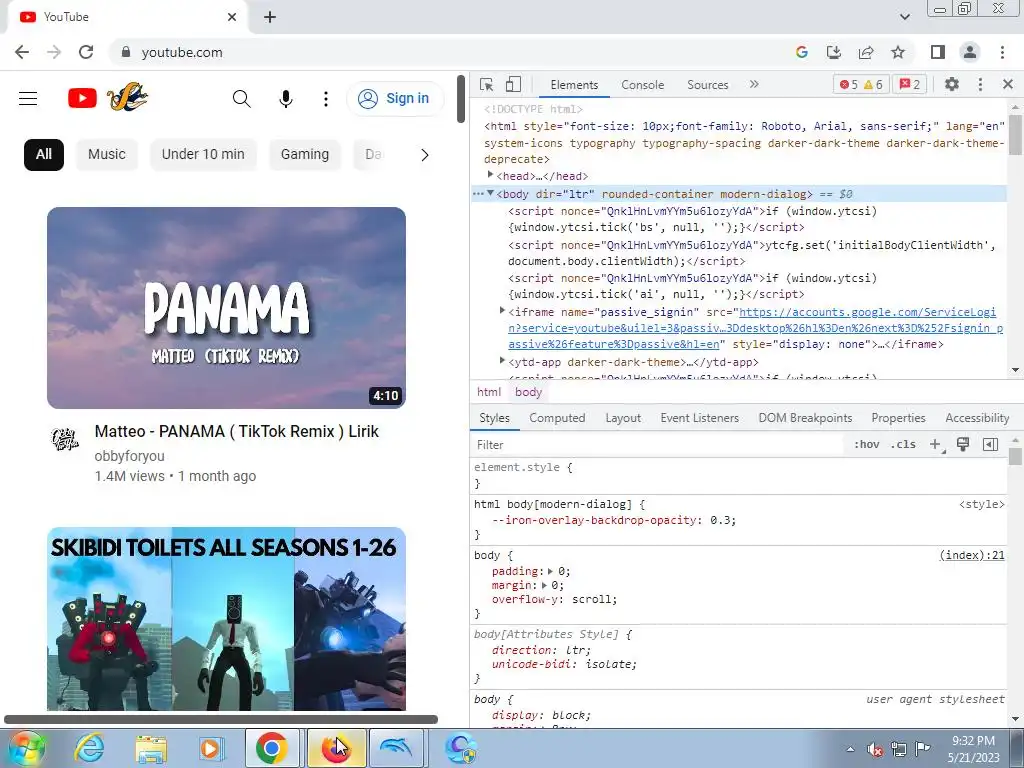Open Skibidi Toilets All Seasons thumbnail
Image resolution: width=1024 pixels, height=768 pixels.
tap(227, 618)
